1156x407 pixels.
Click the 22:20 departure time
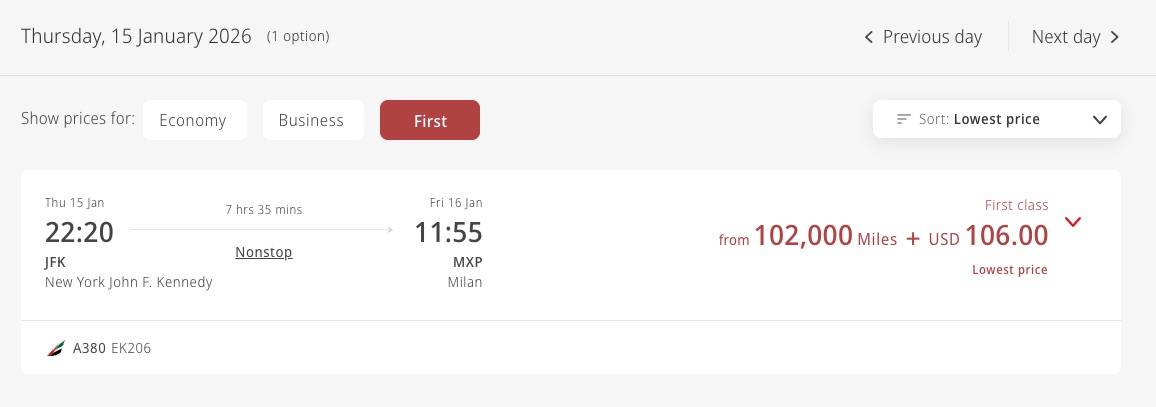79,233
